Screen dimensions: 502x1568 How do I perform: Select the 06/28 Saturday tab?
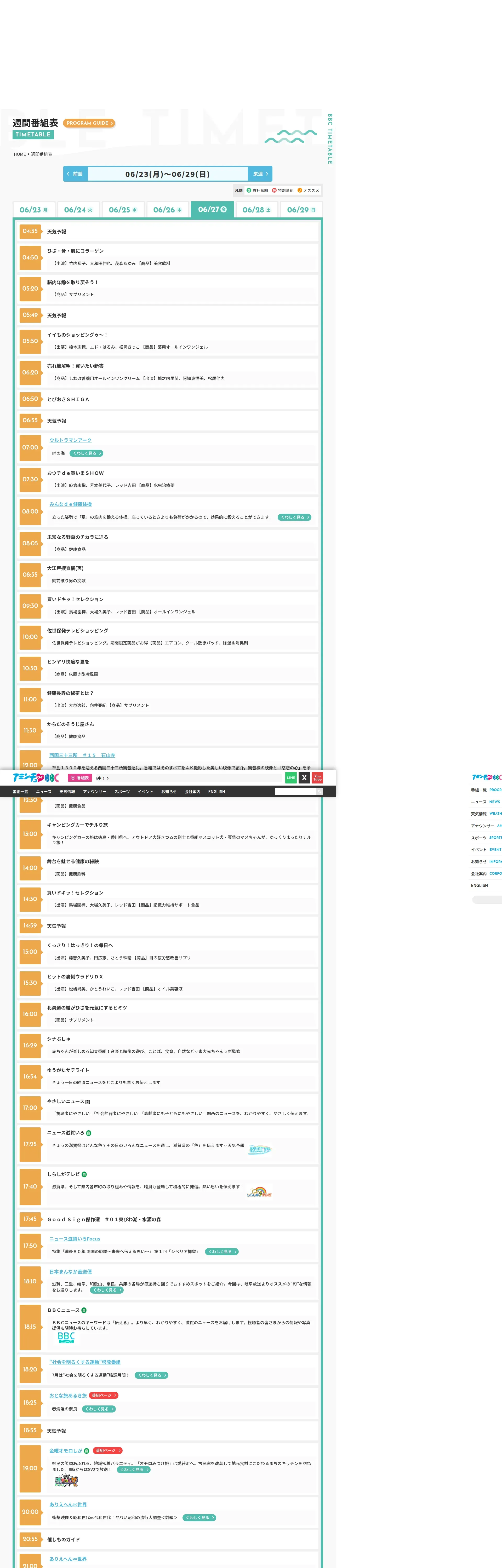pyautogui.click(x=256, y=210)
